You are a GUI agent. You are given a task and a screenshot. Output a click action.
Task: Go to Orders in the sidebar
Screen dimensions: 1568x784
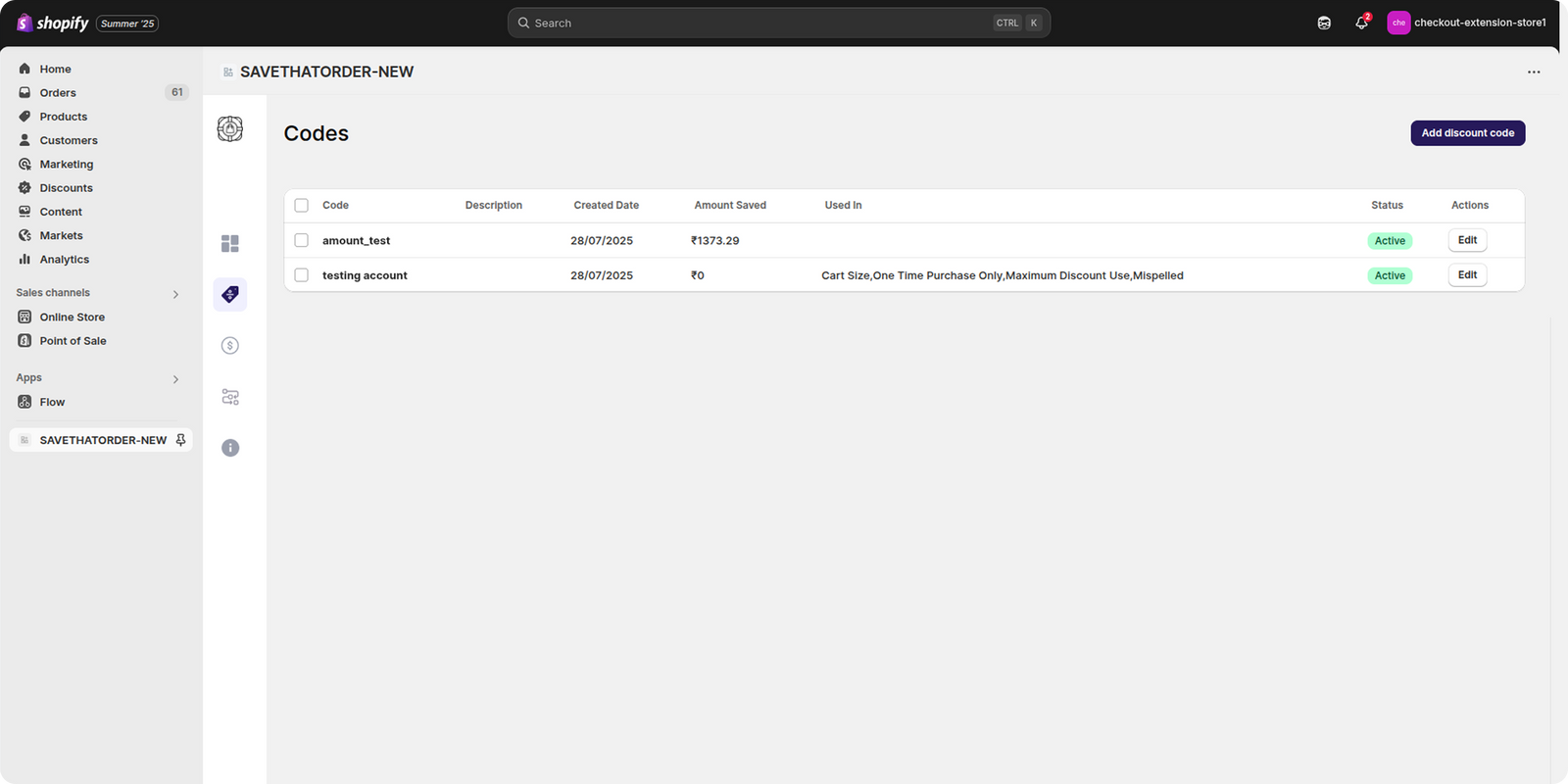click(58, 93)
